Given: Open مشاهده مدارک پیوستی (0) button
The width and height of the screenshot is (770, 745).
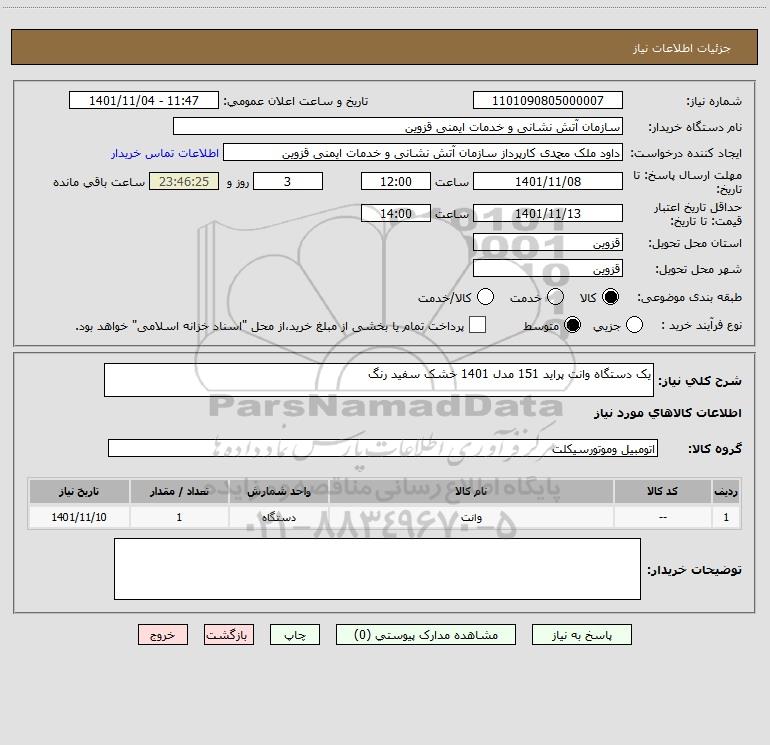Looking at the screenshot, I should [x=426, y=635].
